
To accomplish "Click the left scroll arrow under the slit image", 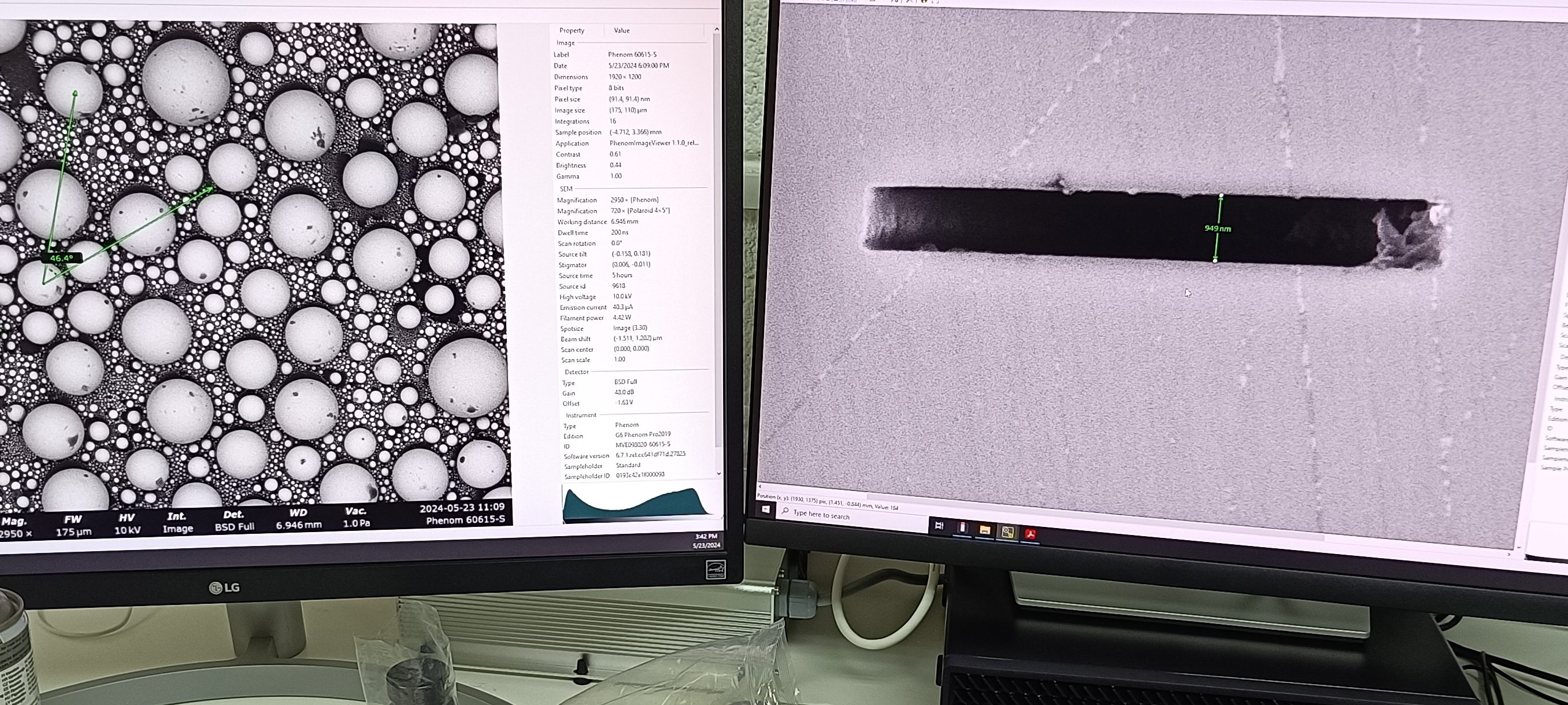I will click(x=759, y=486).
